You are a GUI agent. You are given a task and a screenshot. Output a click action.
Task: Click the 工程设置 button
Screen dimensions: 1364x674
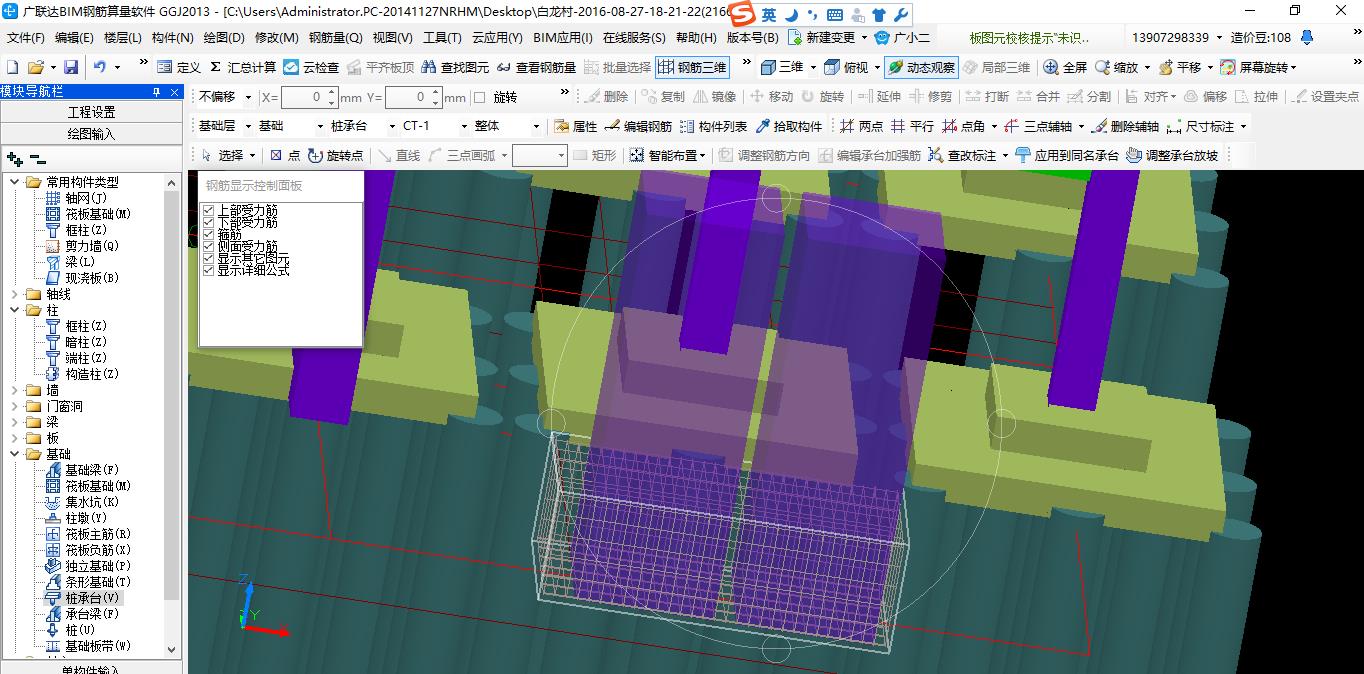click(x=91, y=112)
